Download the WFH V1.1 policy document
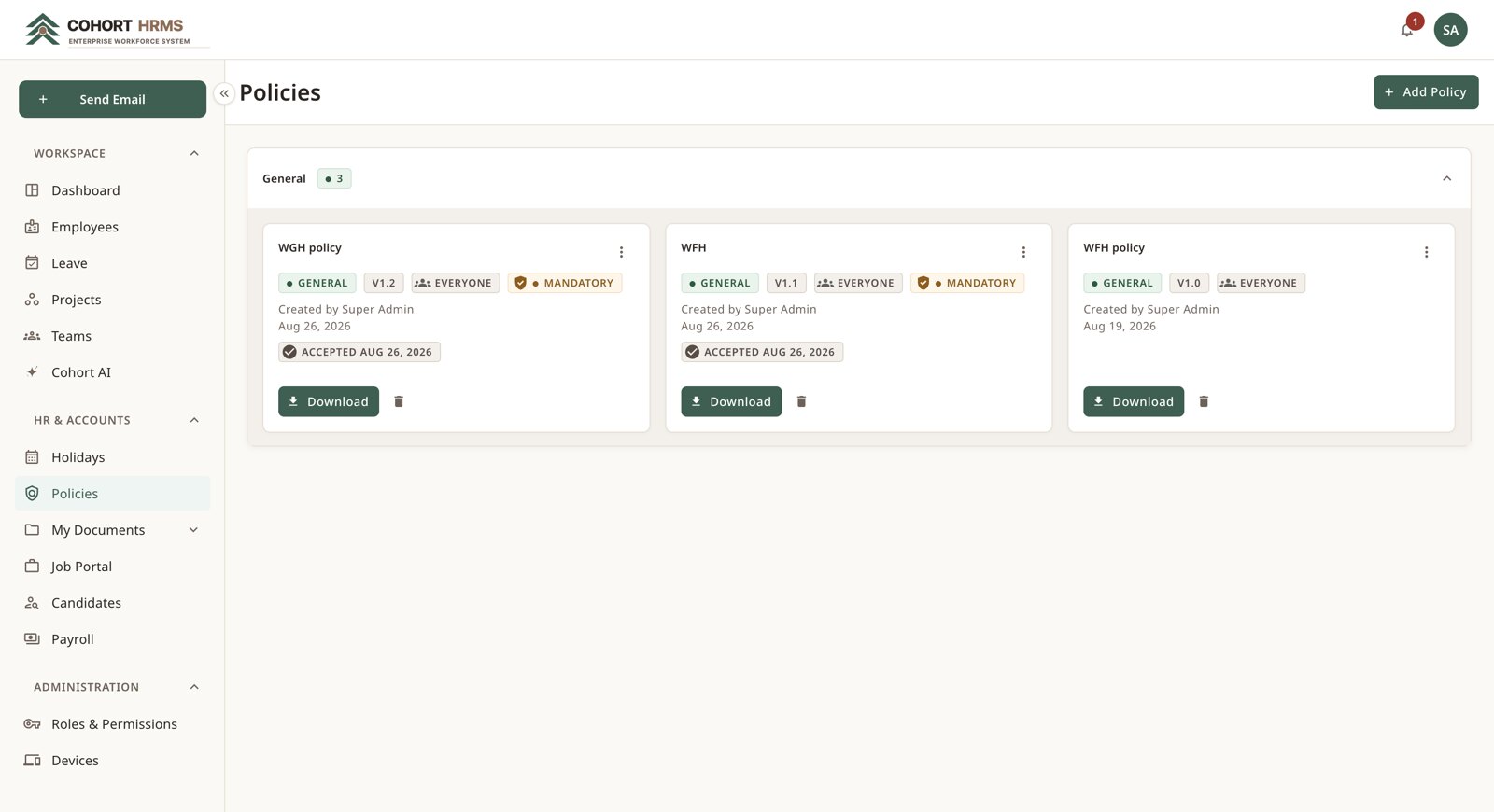 tap(731, 401)
